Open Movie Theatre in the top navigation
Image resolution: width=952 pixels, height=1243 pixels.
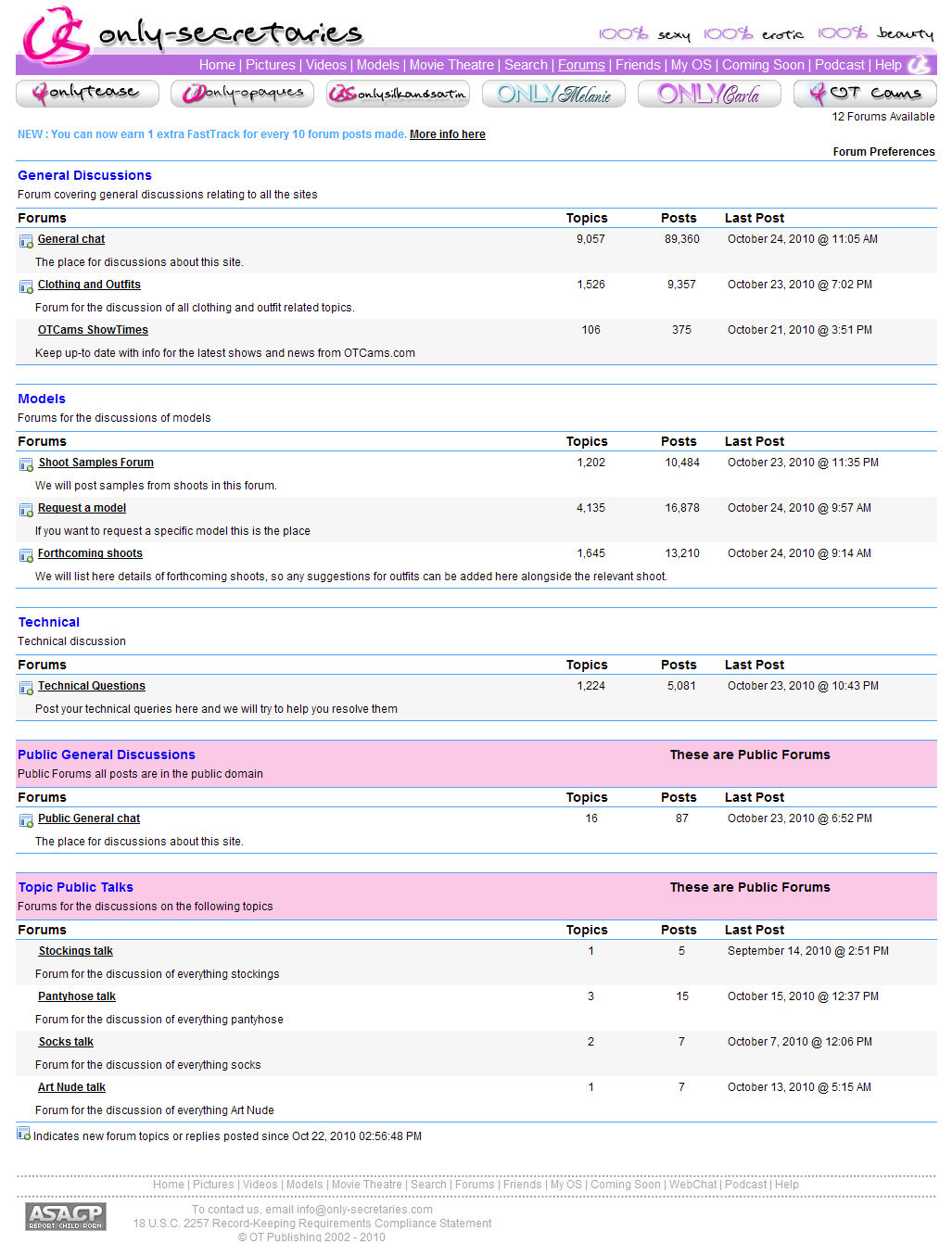point(451,65)
